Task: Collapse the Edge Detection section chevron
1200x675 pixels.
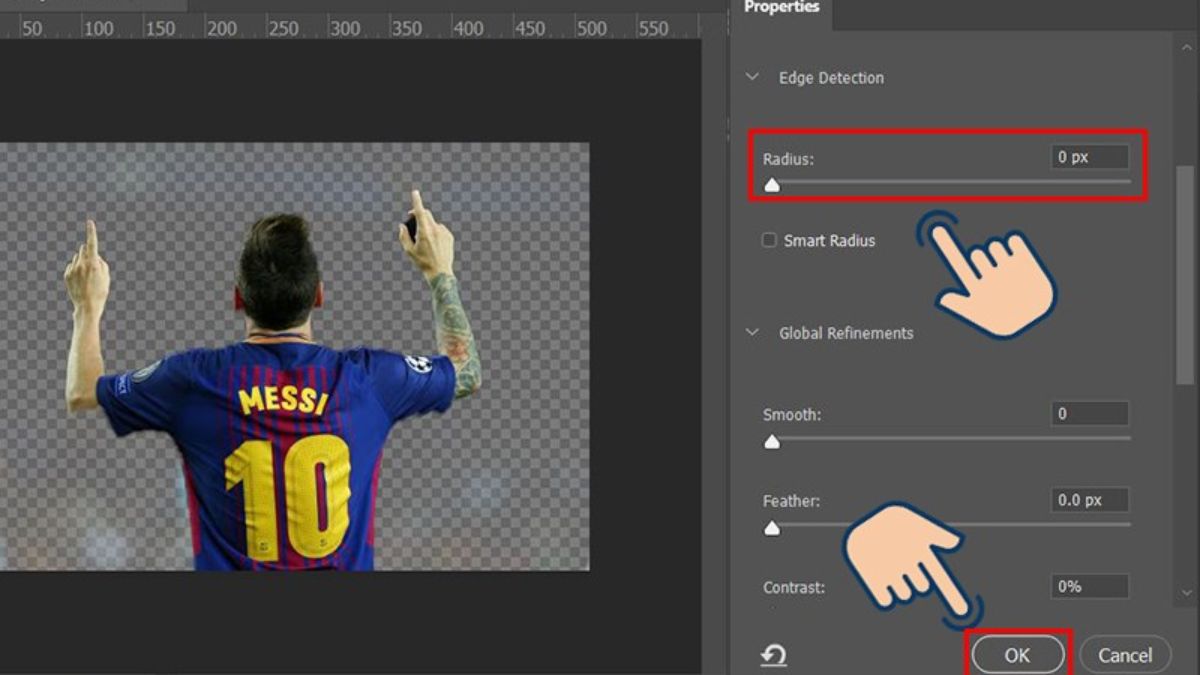Action: pyautogui.click(x=752, y=77)
